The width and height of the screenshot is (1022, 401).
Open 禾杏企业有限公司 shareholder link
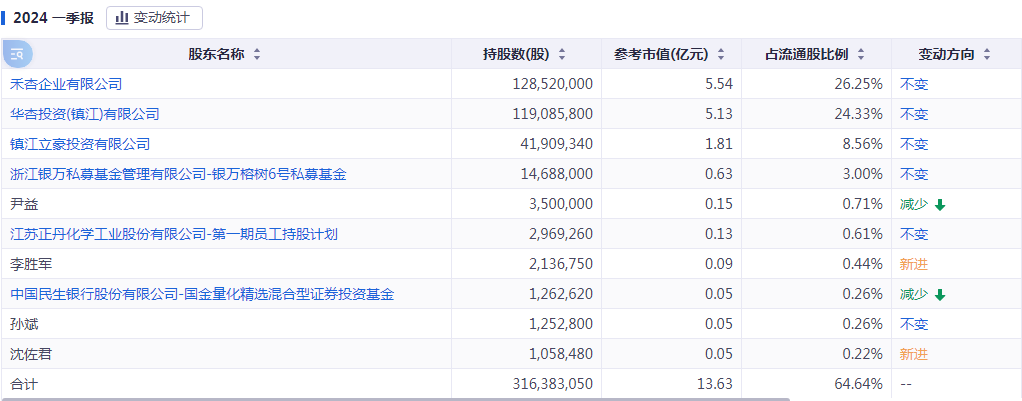[x=66, y=84]
